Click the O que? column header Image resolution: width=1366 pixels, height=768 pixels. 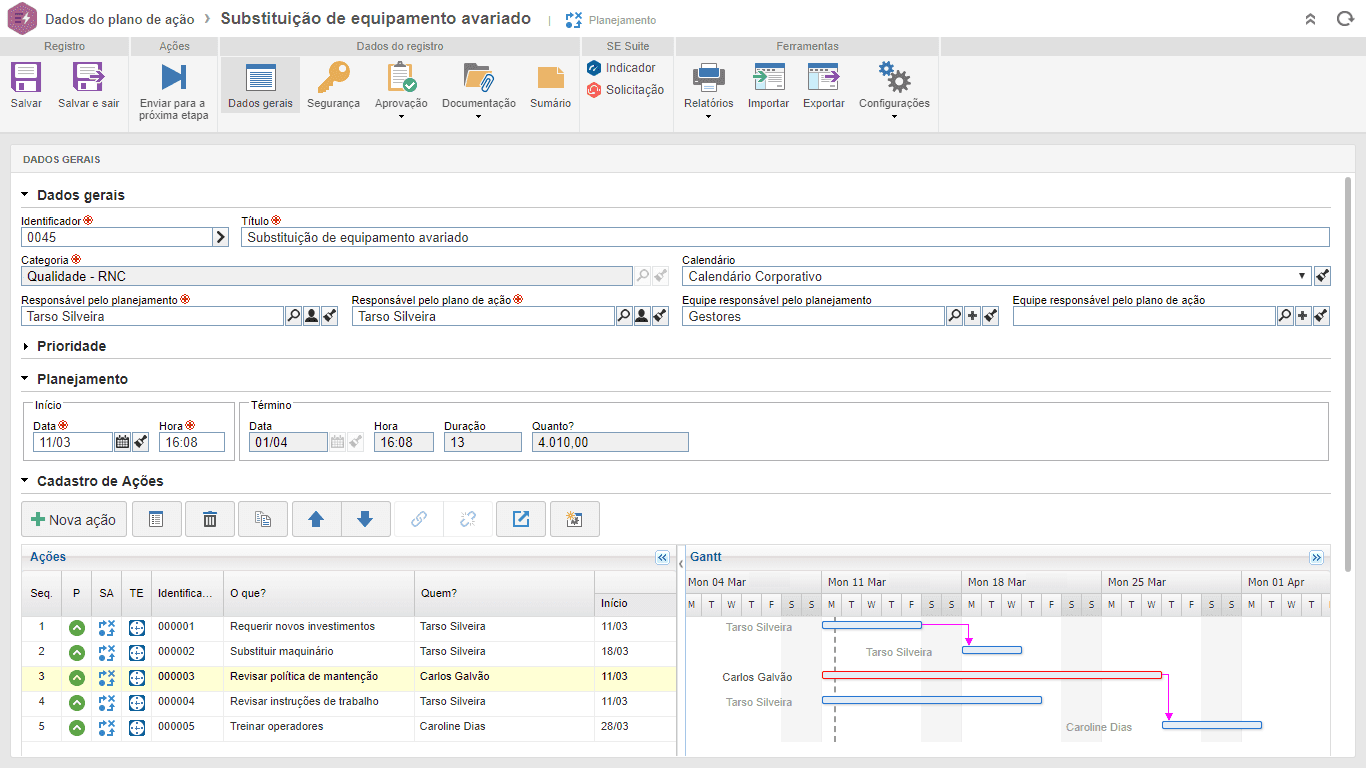point(319,593)
